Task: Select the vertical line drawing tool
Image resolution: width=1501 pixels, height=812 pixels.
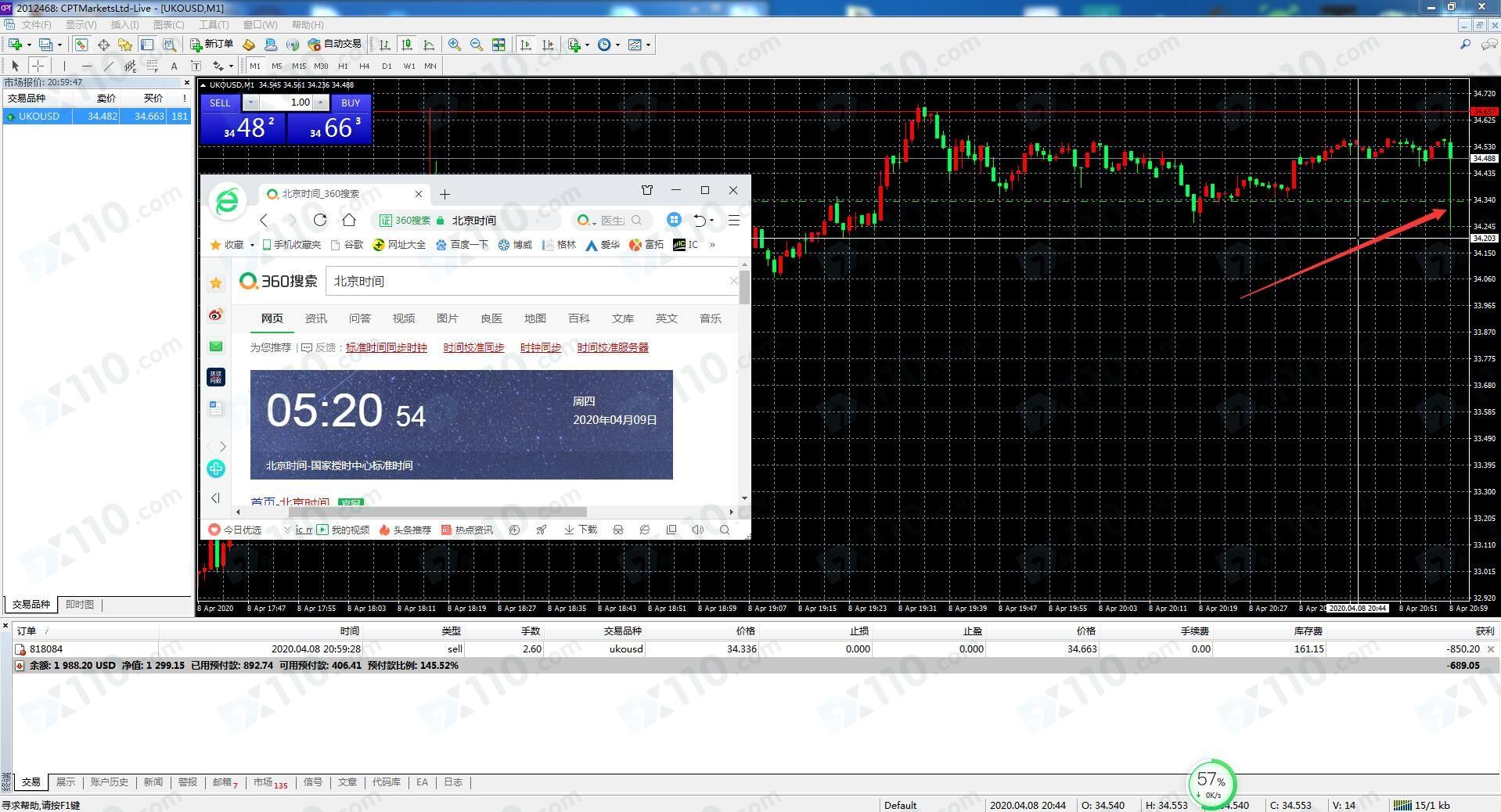Action: coord(64,66)
